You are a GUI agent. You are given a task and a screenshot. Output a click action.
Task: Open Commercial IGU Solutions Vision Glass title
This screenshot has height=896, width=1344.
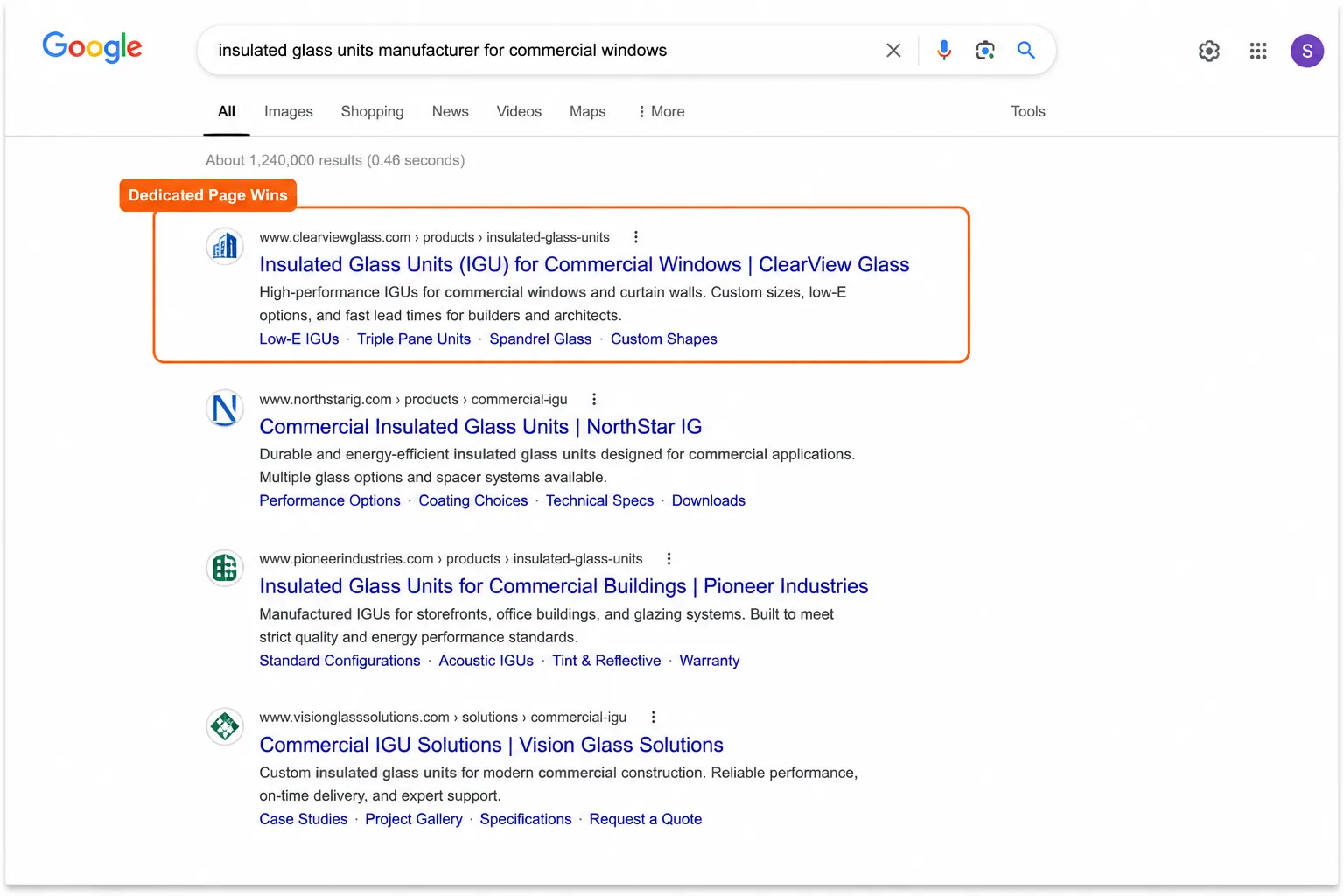coord(491,745)
